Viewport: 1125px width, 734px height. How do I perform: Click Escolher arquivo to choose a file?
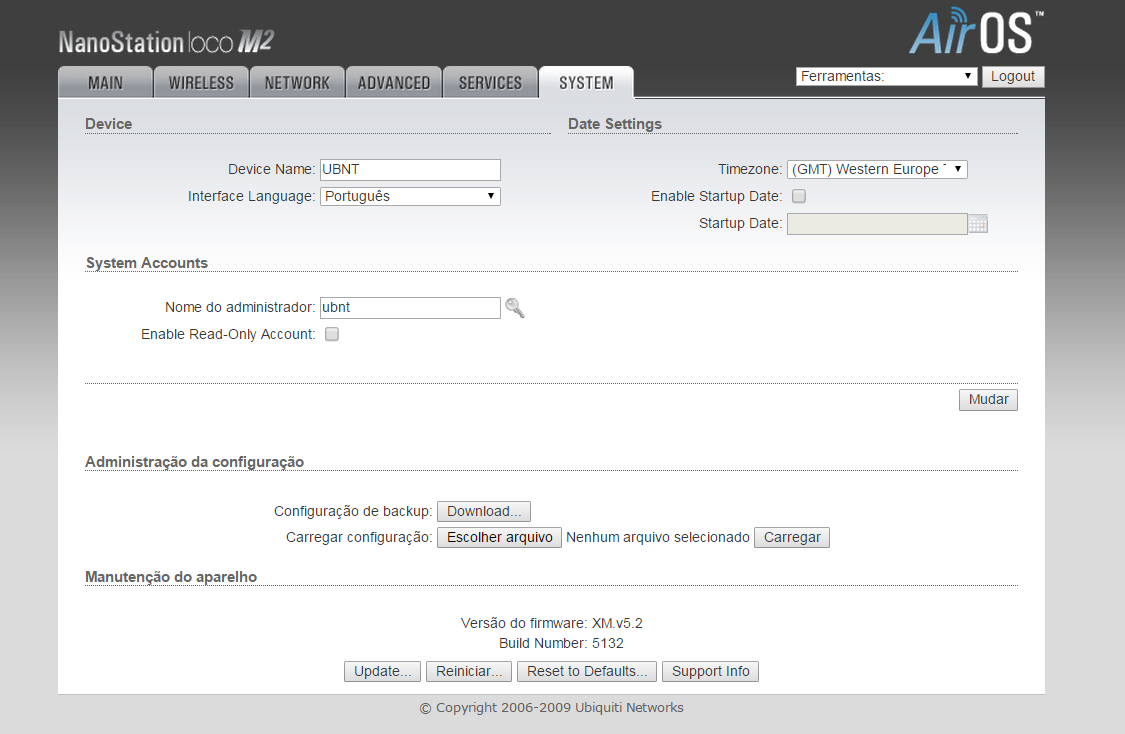499,537
